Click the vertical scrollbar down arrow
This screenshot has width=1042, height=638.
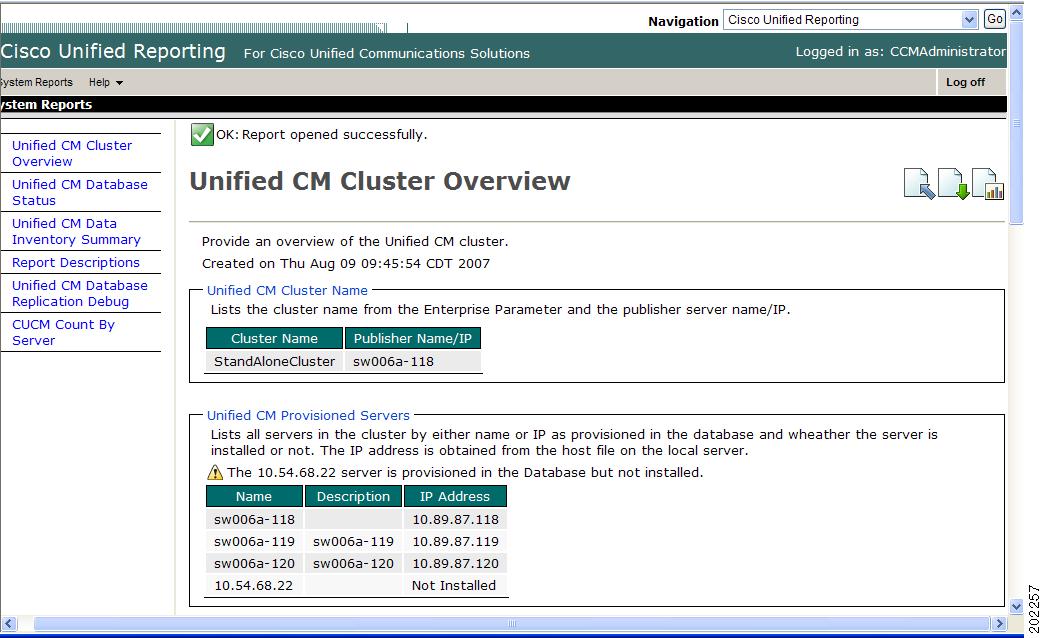pos(1016,606)
